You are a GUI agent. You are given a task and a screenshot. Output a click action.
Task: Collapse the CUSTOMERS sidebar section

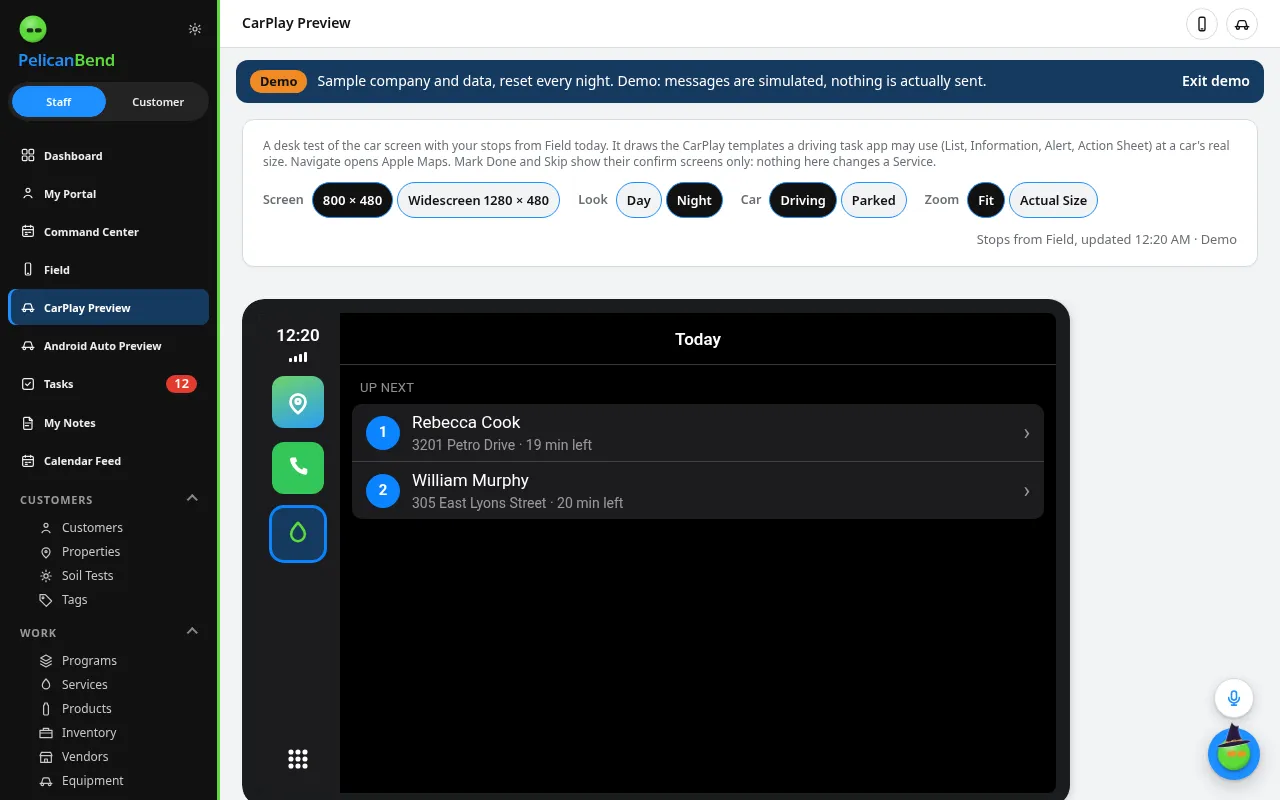[x=193, y=499]
